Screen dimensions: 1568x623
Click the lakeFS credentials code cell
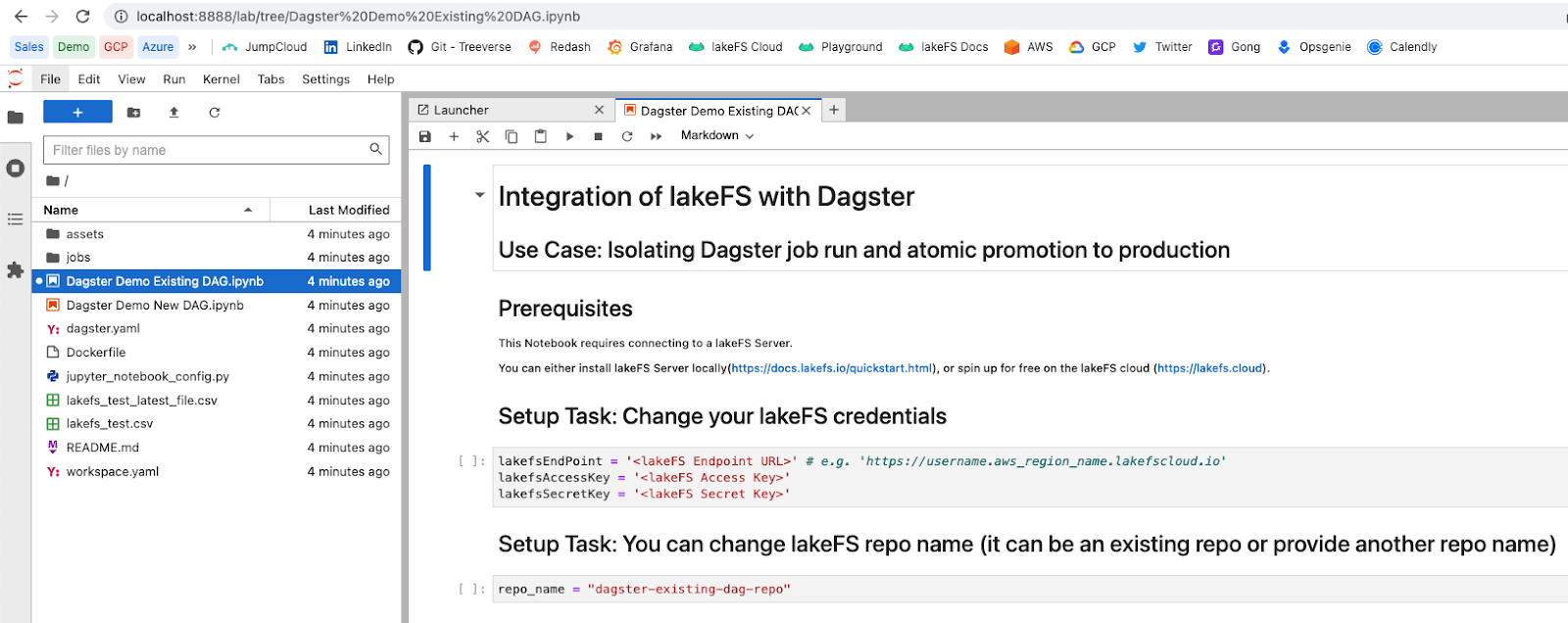(x=1030, y=477)
